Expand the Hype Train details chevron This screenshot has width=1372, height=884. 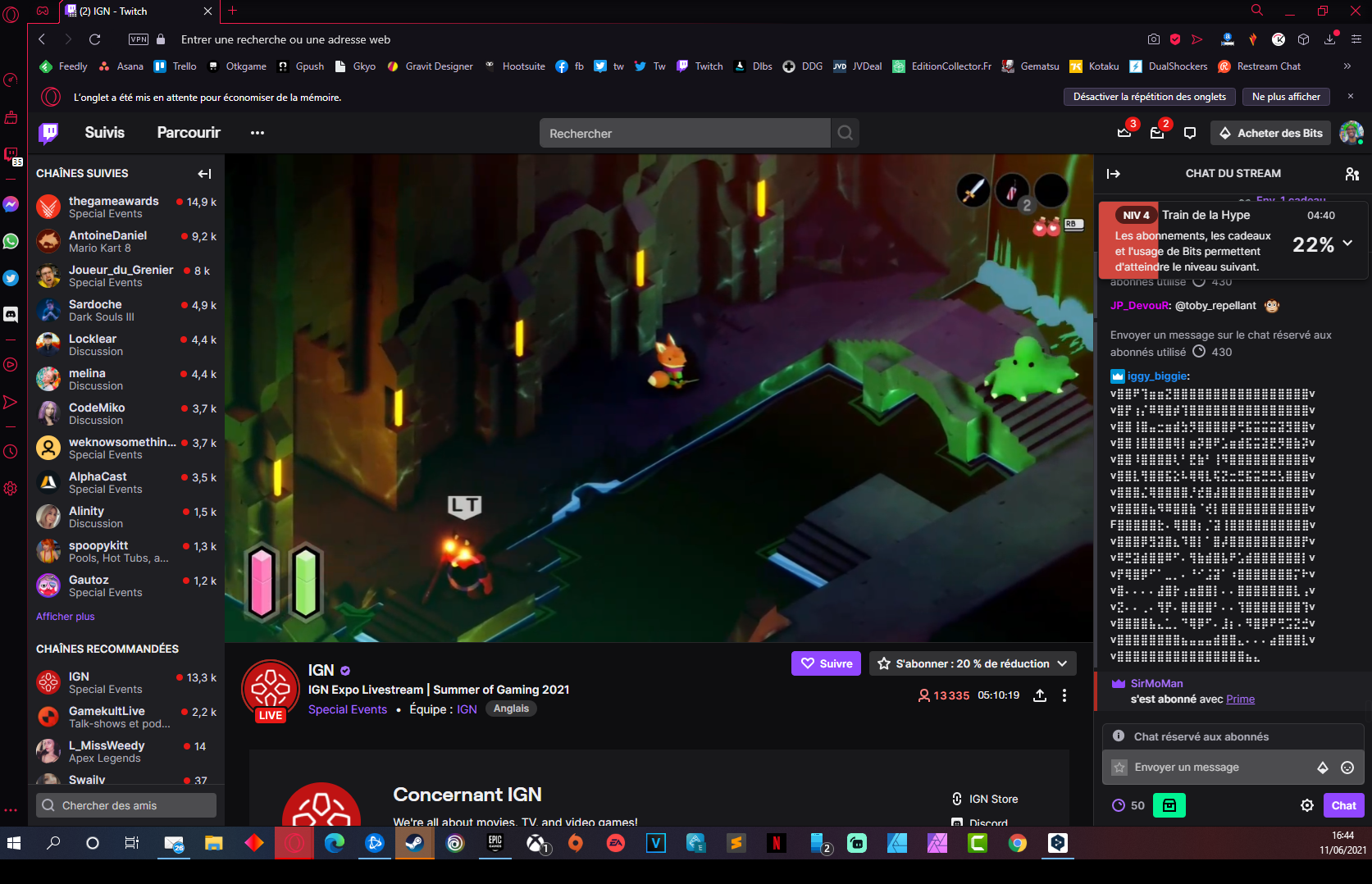point(1347,244)
